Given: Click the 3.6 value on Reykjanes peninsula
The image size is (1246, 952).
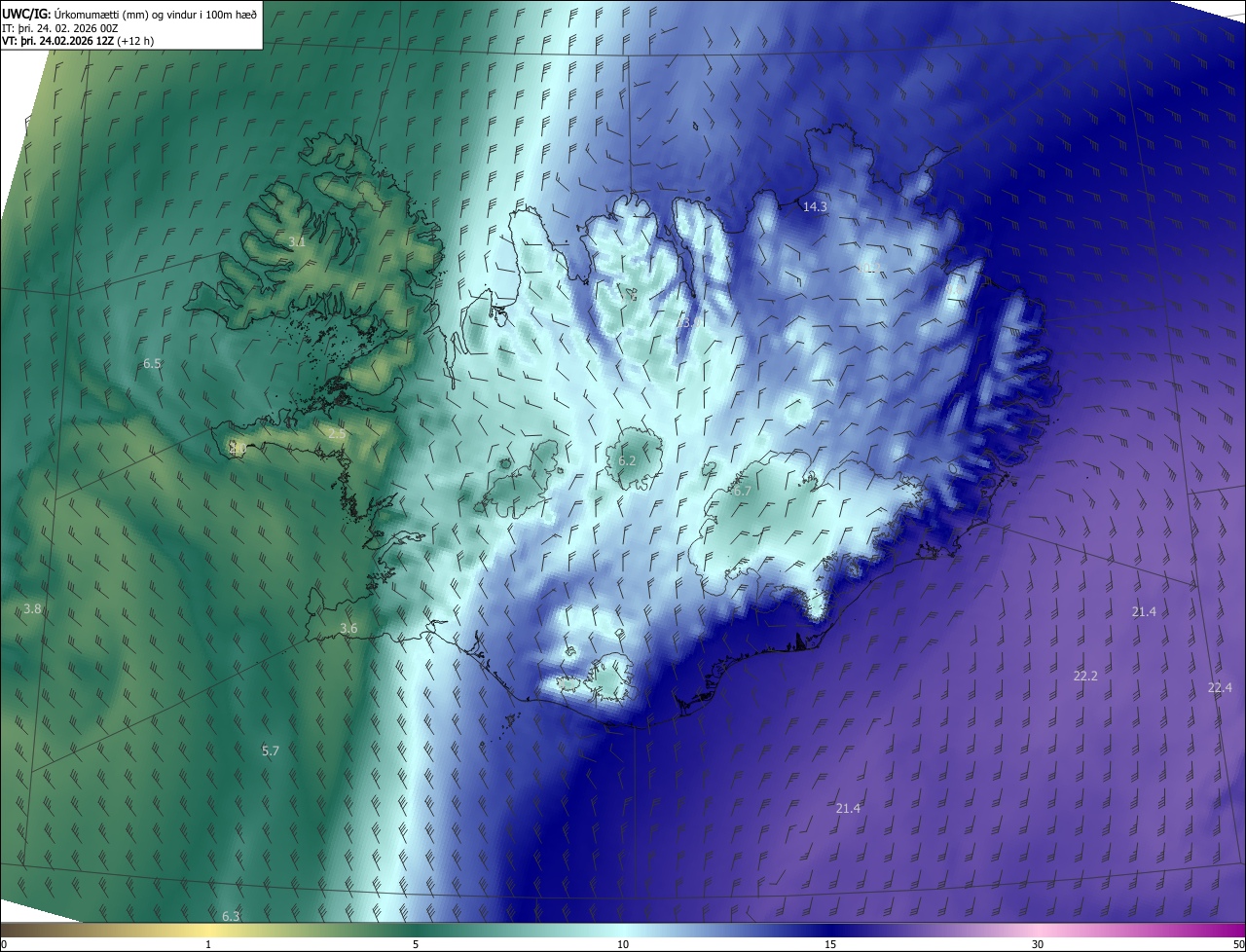Looking at the screenshot, I should 348,629.
